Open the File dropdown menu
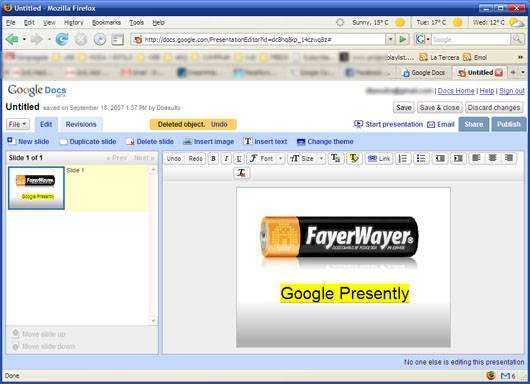Viewport: 530px width, 384px height. click(18, 124)
